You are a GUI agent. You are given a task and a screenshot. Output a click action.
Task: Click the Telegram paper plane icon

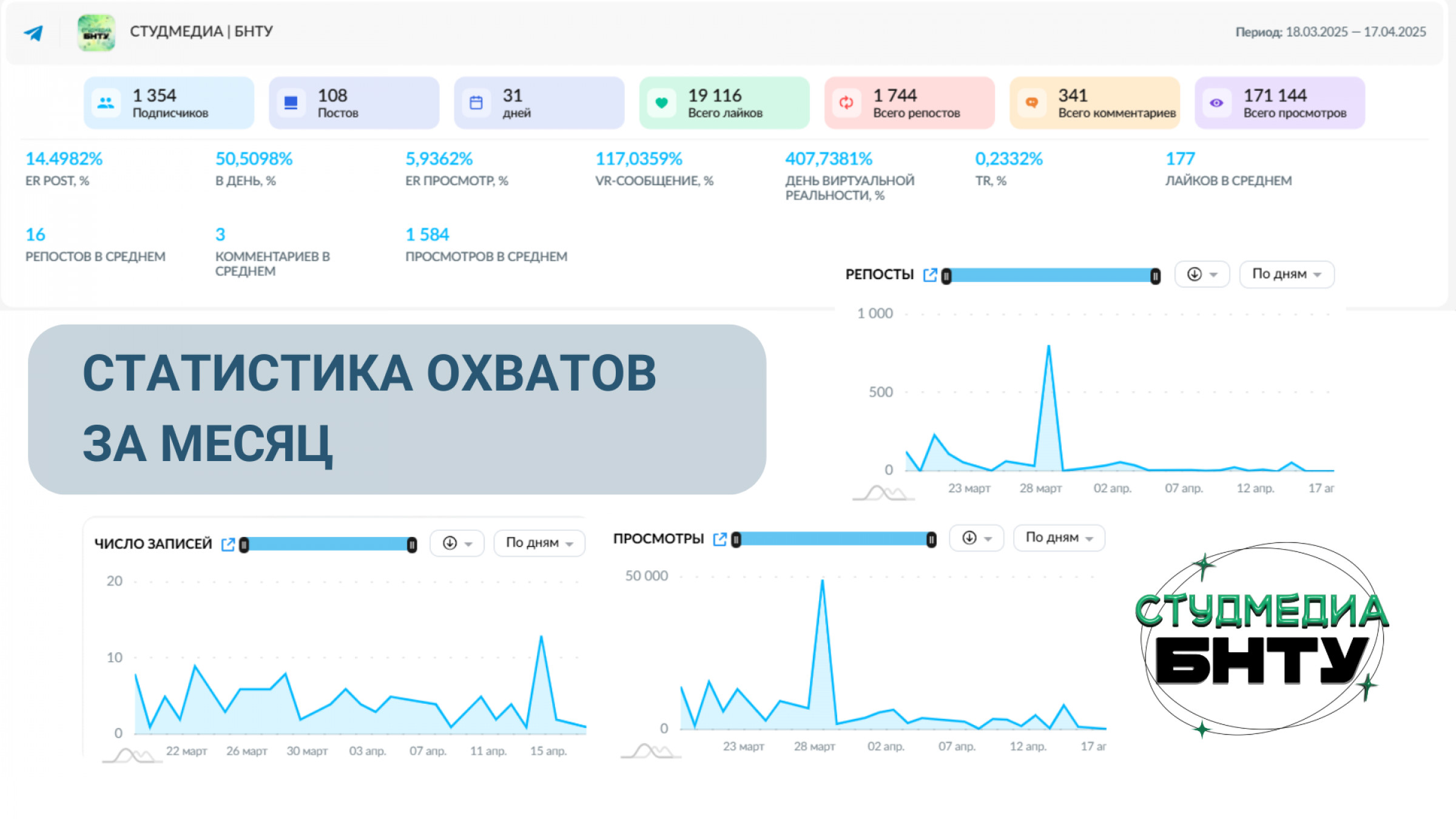pos(33,33)
